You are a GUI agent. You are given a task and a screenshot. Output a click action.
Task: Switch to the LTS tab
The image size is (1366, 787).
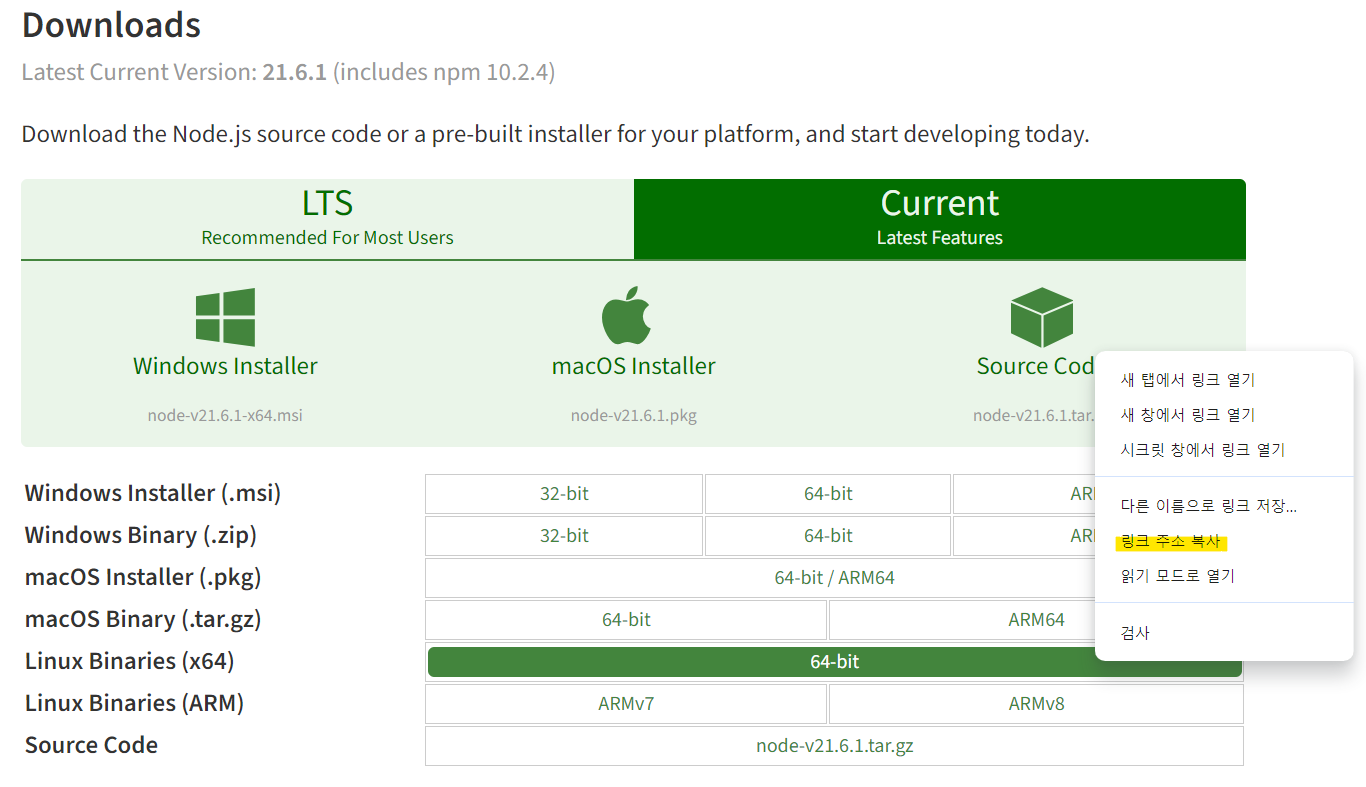327,219
